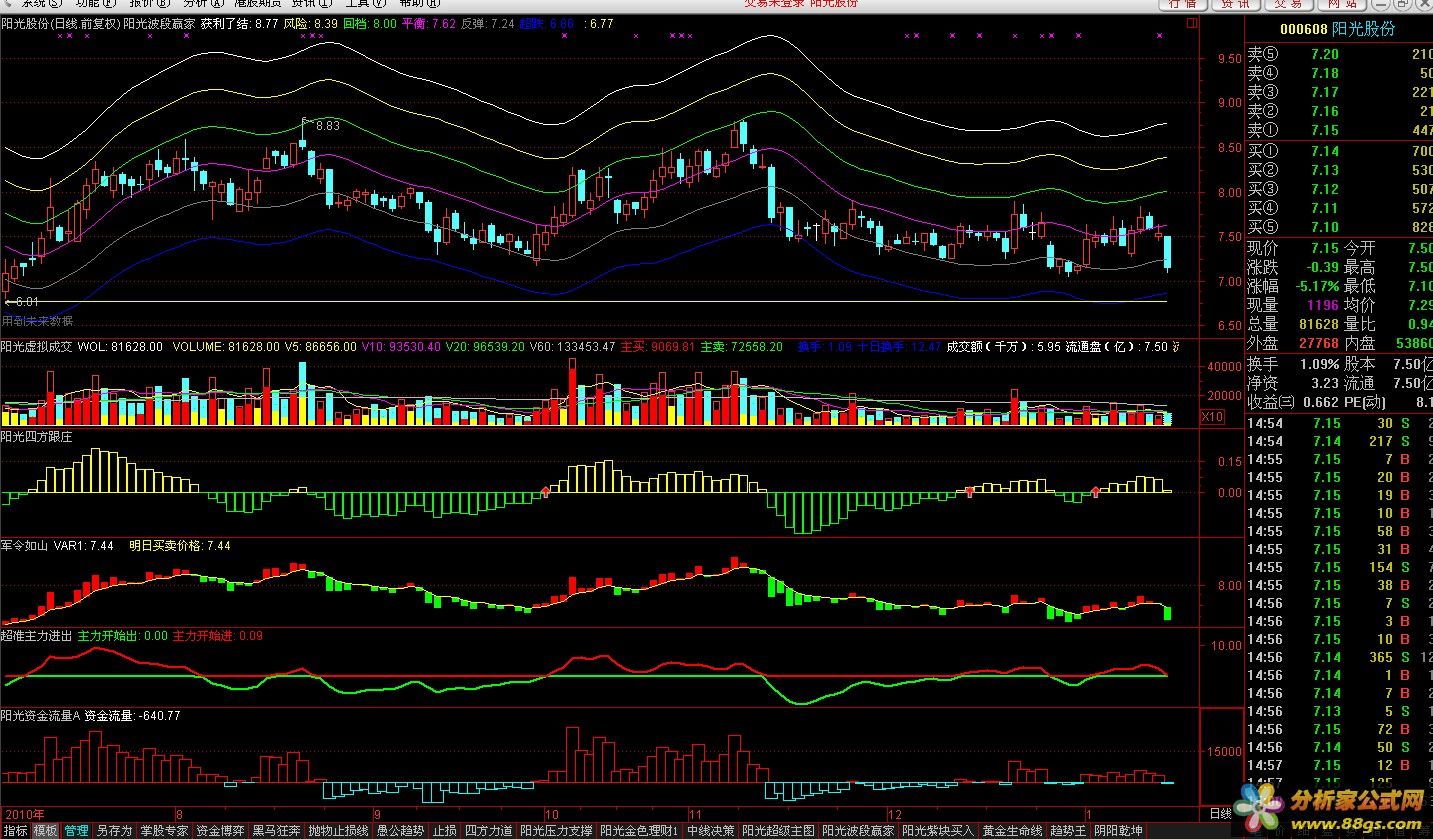Select the 掌股专家 indicator tab
Image resolution: width=1433 pixels, height=839 pixels.
[x=164, y=831]
